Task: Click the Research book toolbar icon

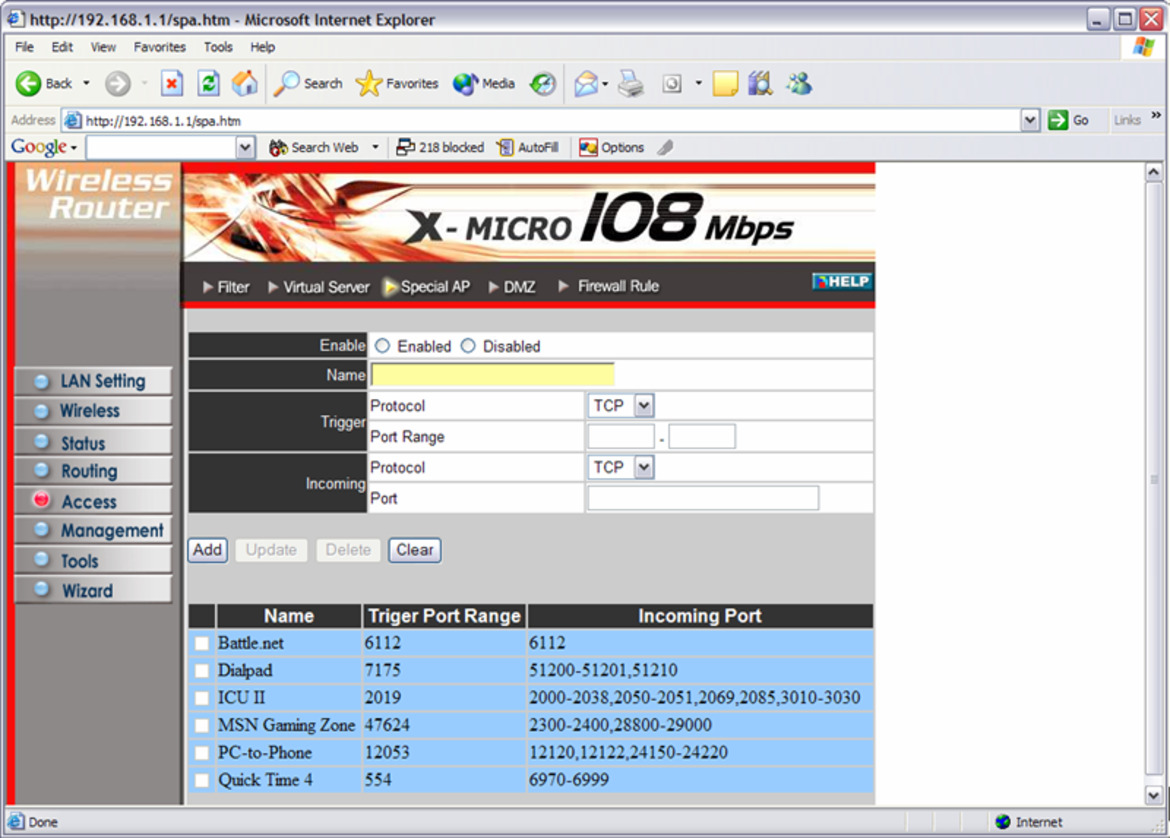Action: pos(760,84)
